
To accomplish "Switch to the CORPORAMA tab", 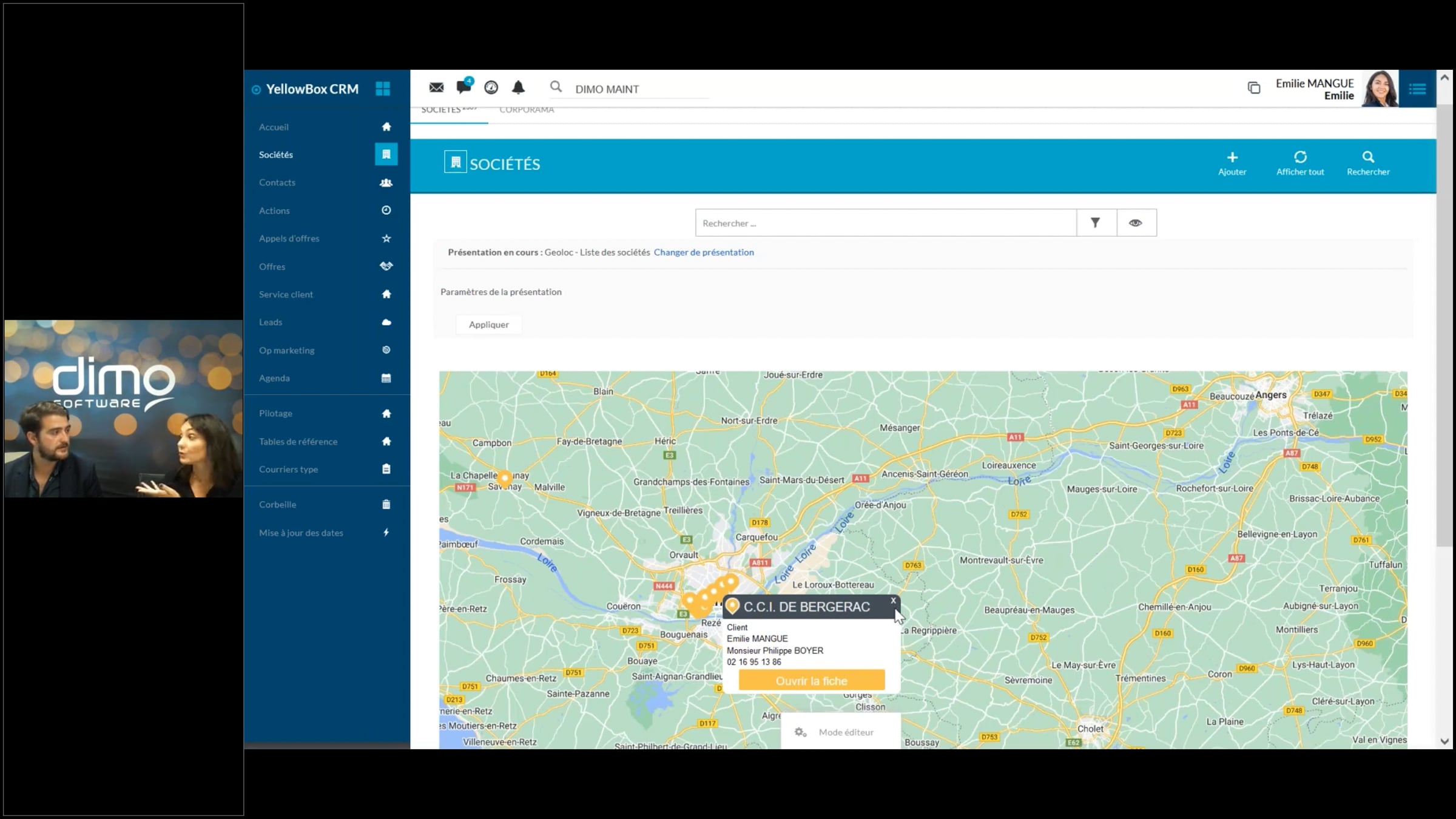I will pyautogui.click(x=527, y=110).
